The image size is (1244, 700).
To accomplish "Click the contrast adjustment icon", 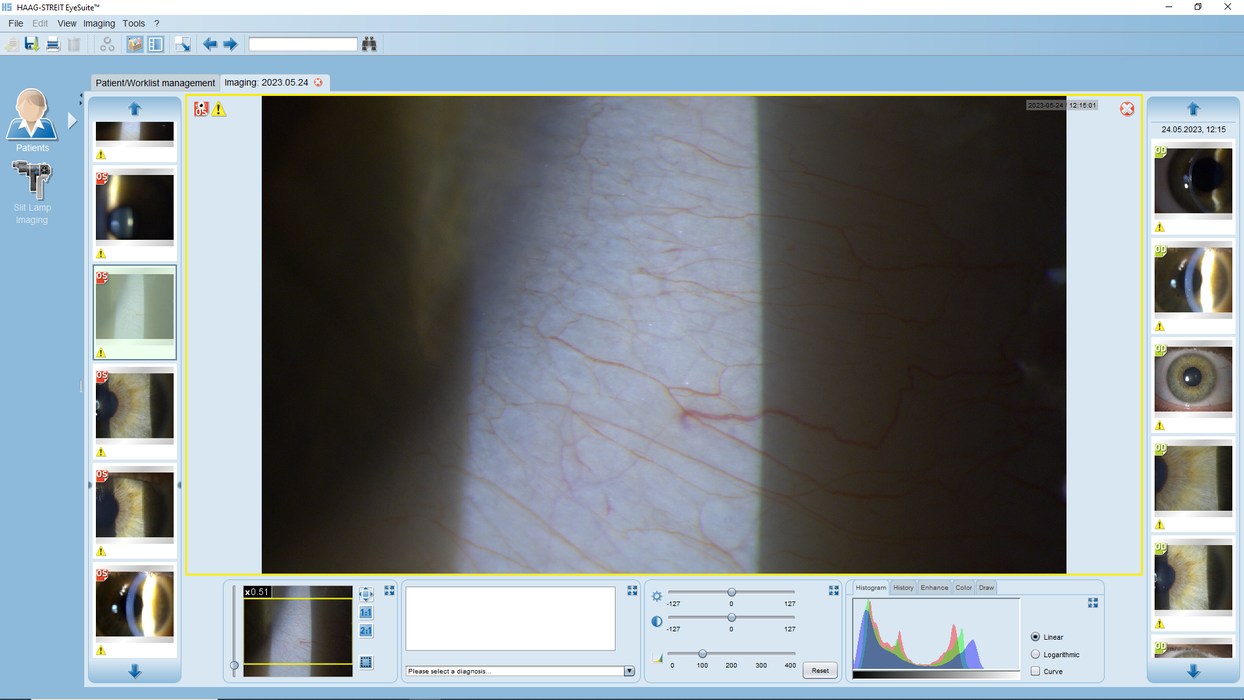I will click(x=656, y=620).
